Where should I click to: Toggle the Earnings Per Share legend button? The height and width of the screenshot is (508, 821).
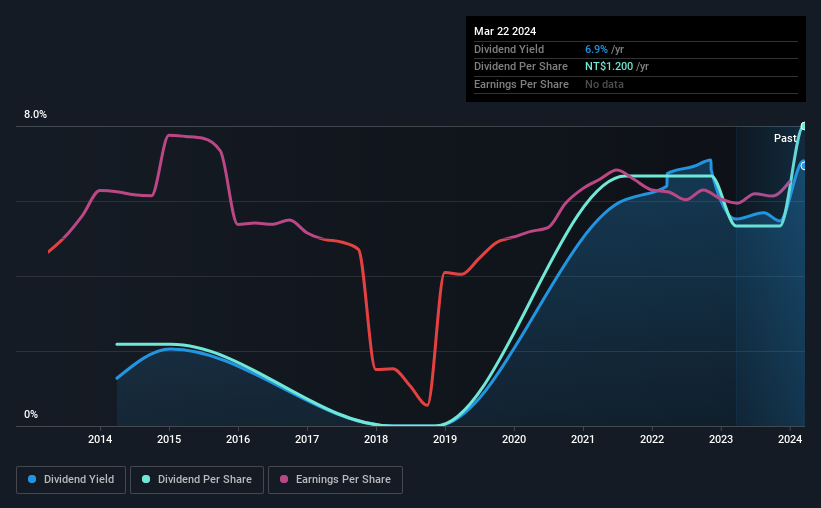(335, 479)
